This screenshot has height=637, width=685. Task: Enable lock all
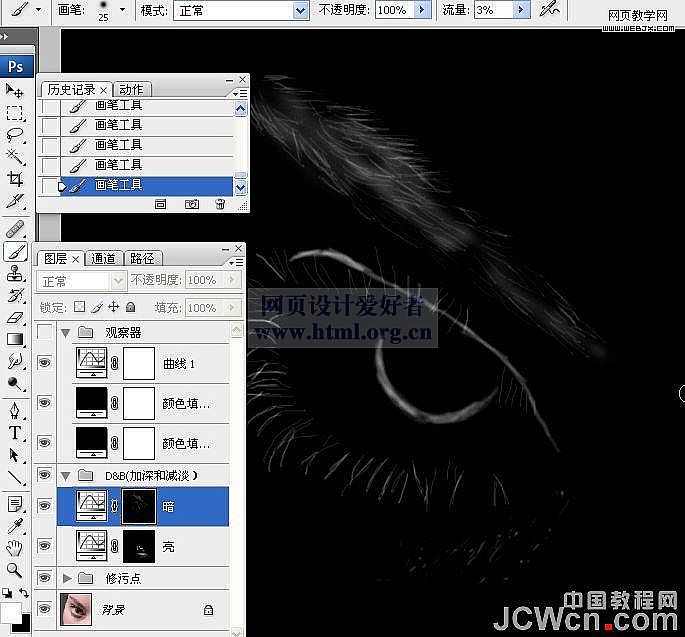(130, 307)
